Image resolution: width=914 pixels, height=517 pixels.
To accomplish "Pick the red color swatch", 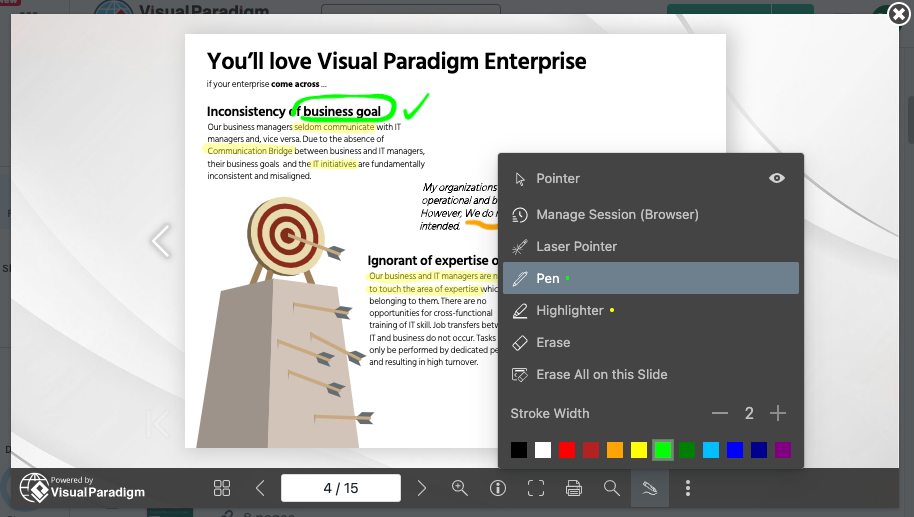I will (567, 450).
